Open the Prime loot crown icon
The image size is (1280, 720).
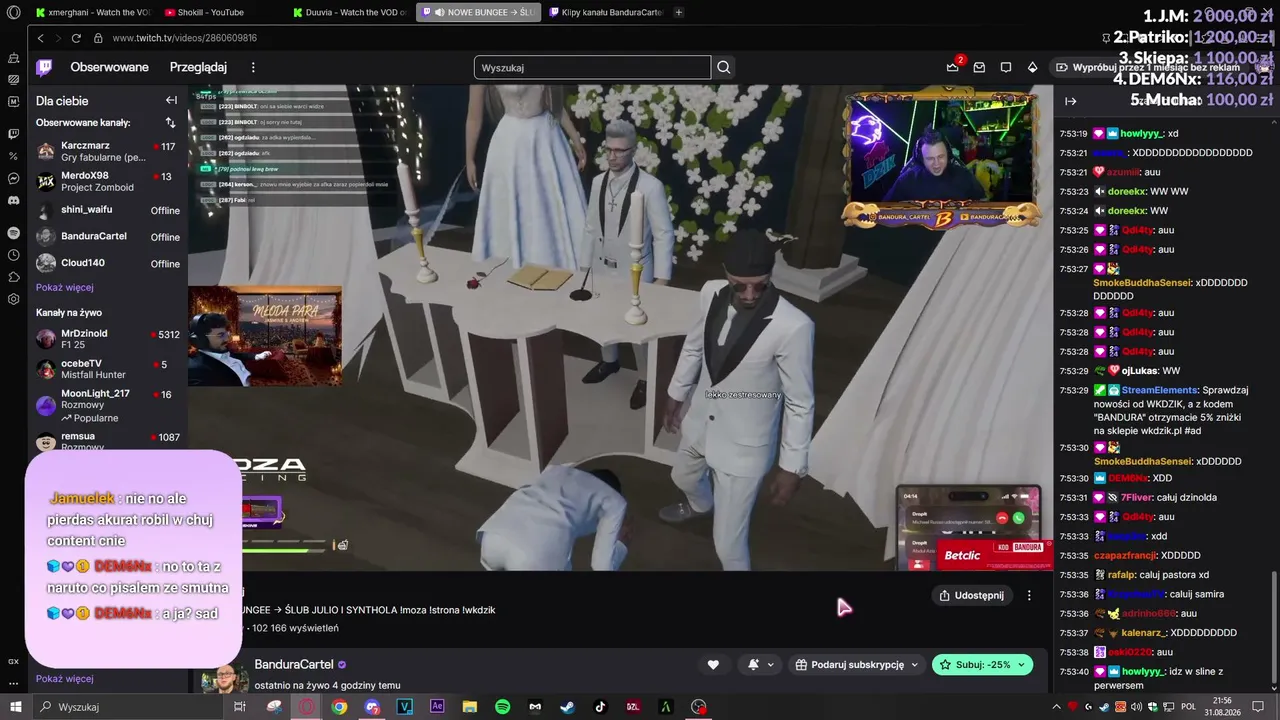pyautogui.click(x=952, y=67)
